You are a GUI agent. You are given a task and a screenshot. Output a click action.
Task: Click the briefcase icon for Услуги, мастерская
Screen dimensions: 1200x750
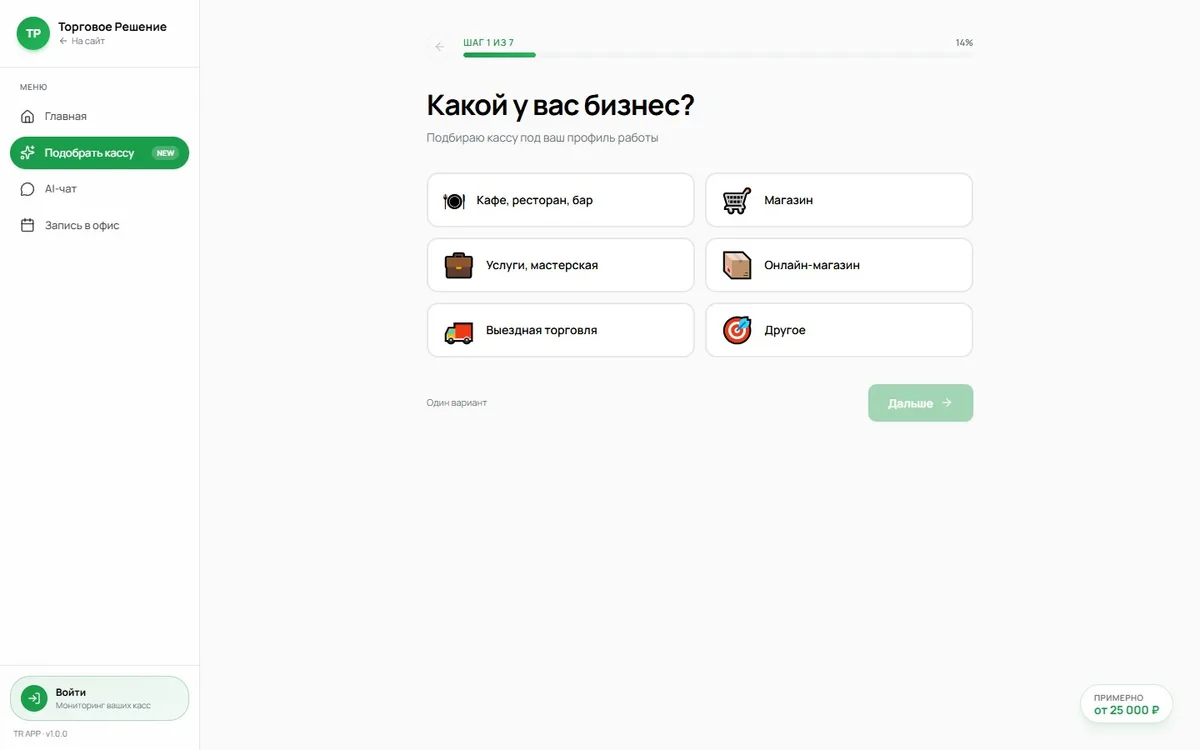458,265
